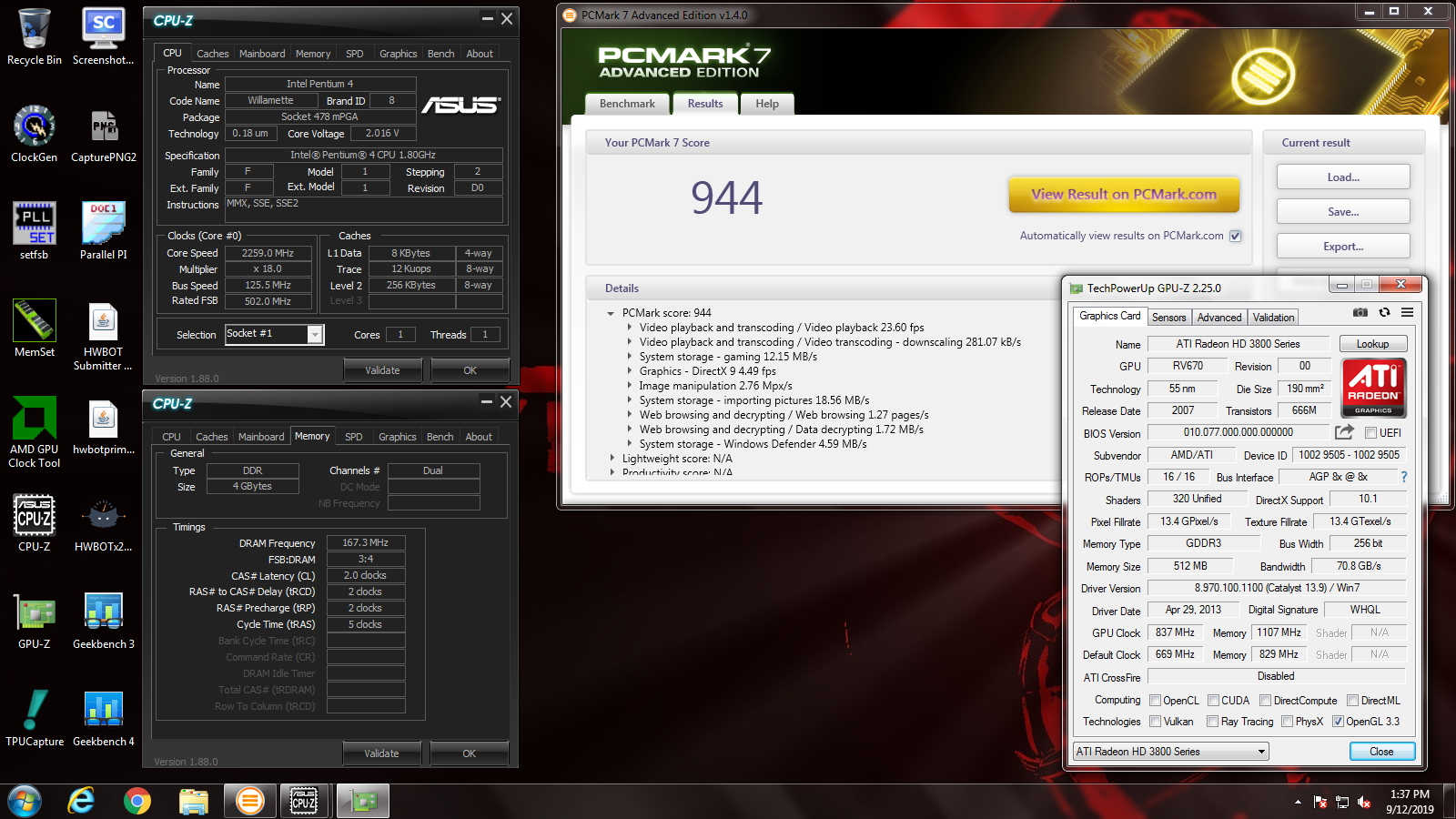
Task: Toggle OpenCL checkbox in GPU-Z
Action: [1155, 701]
